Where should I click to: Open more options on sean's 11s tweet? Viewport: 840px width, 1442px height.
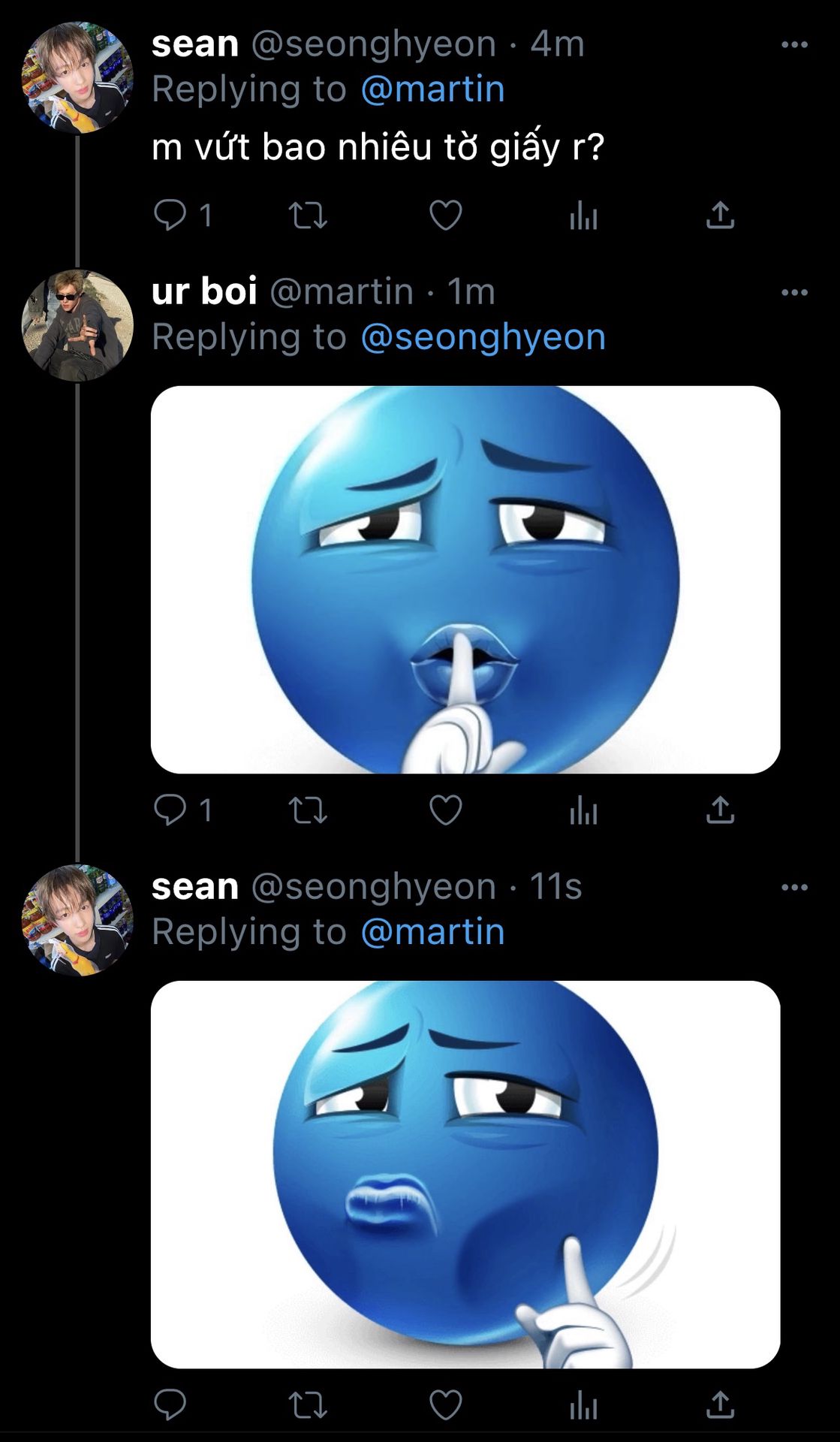[794, 888]
